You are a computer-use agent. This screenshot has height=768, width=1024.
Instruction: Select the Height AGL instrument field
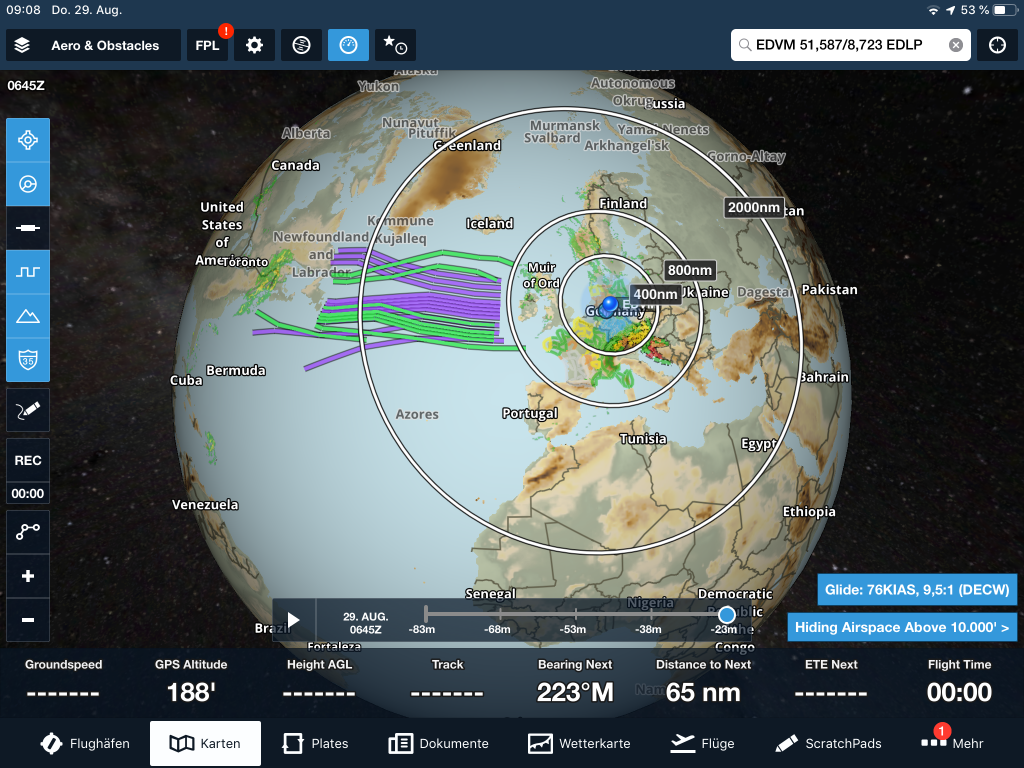pyautogui.click(x=319, y=682)
